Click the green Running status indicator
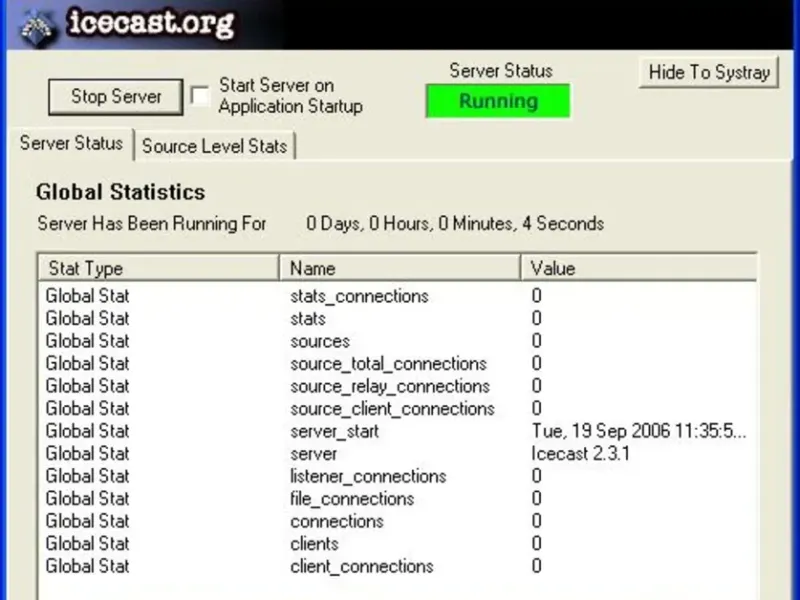Screen dimensions: 800x600 (x=498, y=101)
